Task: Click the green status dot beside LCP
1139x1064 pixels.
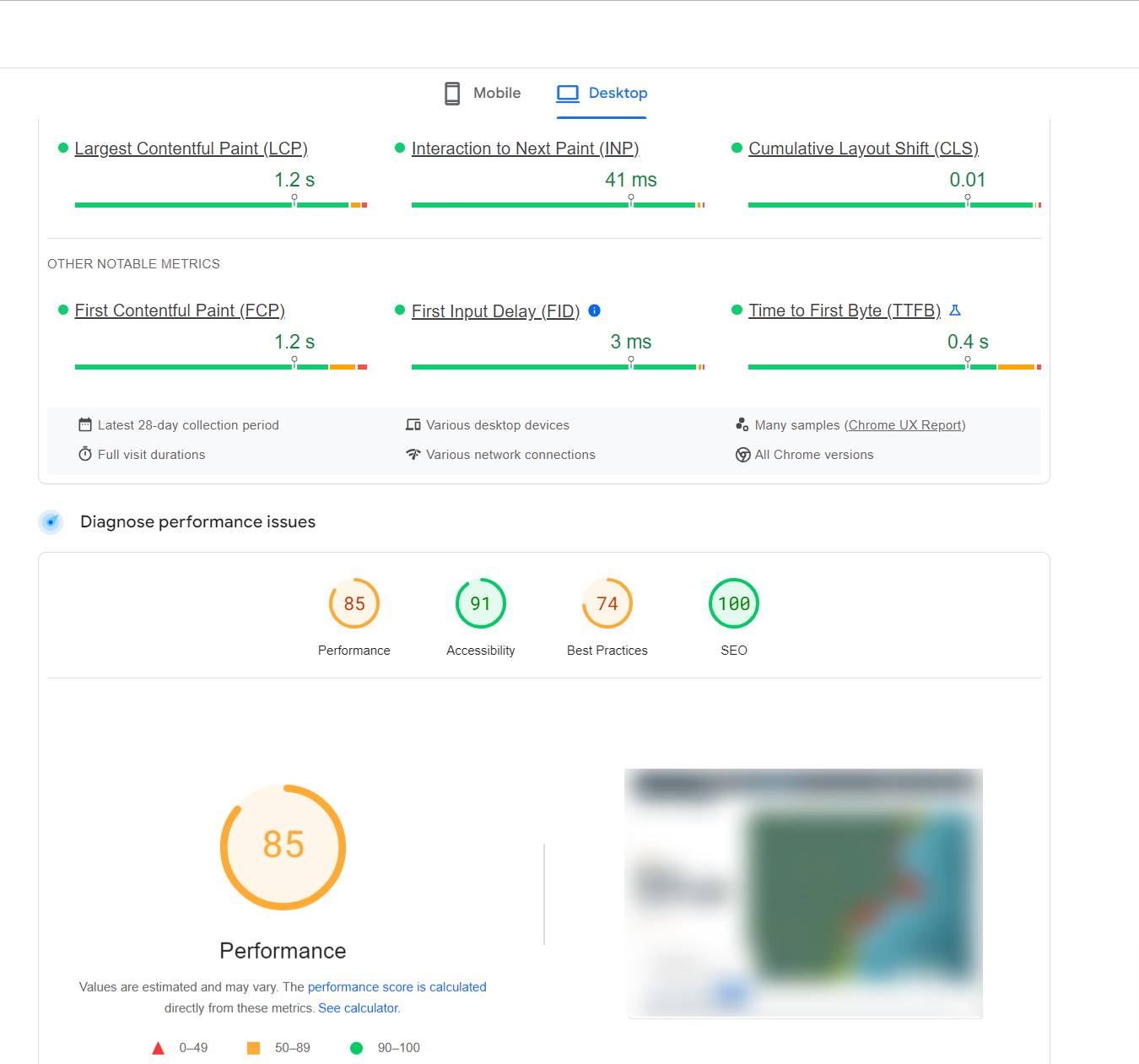Action: coord(62,148)
